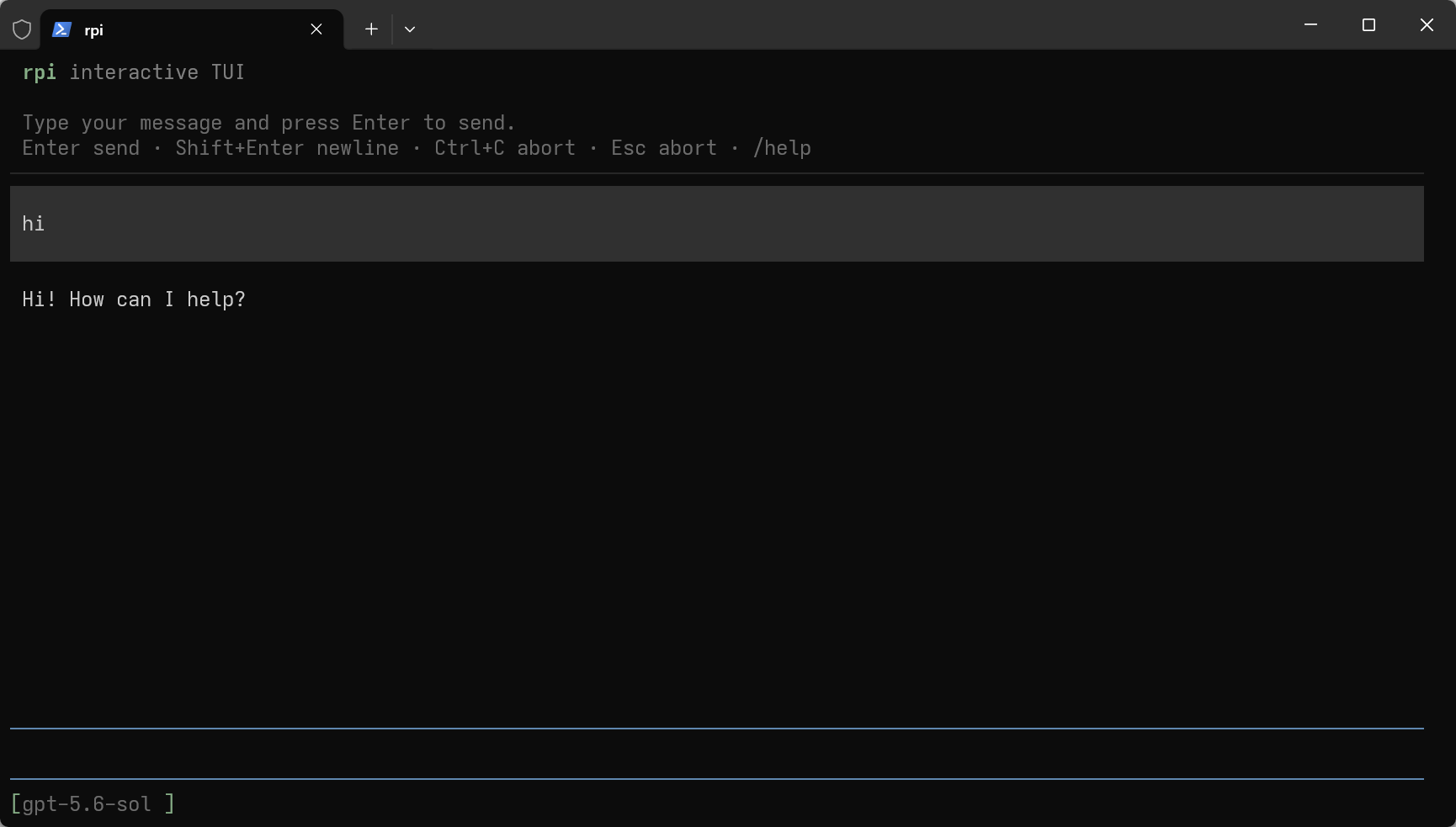Click the 'Esc abort' hint
The height and width of the screenshot is (827, 1456).
coord(664,148)
